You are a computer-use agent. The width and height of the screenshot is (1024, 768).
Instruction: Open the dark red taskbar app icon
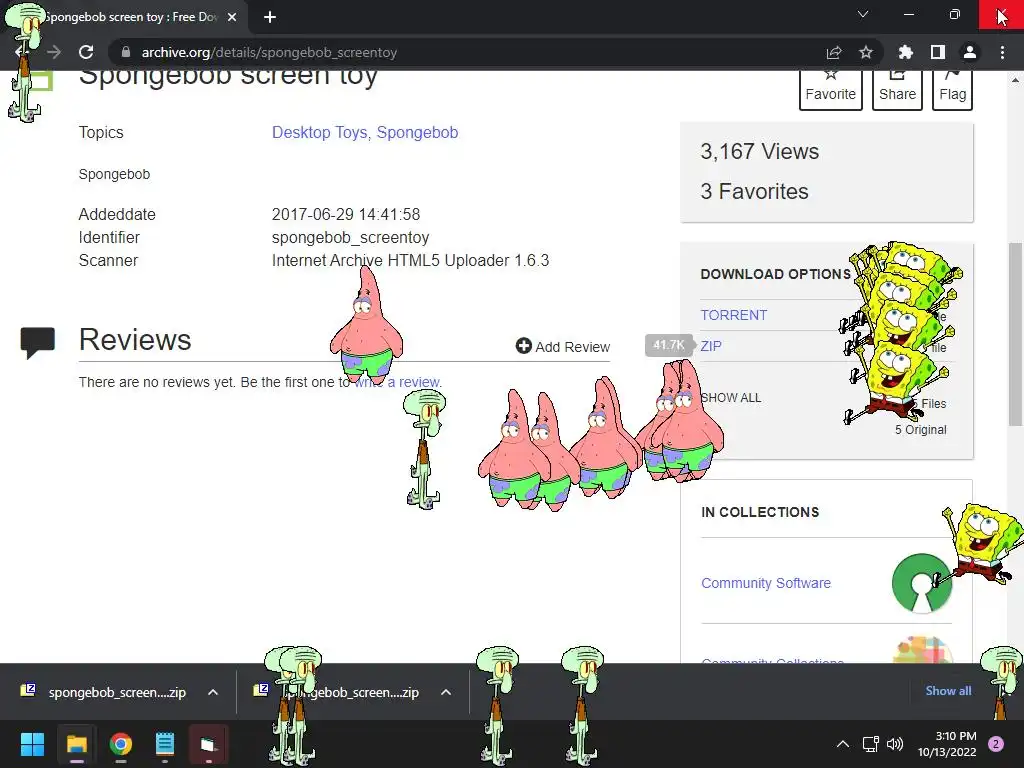(208, 744)
